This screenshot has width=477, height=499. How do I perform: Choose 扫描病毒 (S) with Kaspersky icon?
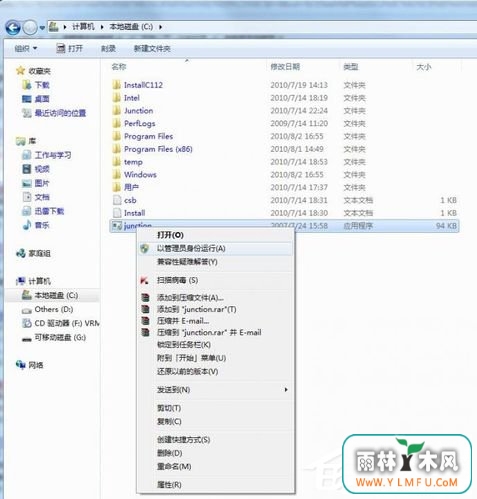pyautogui.click(x=215, y=280)
